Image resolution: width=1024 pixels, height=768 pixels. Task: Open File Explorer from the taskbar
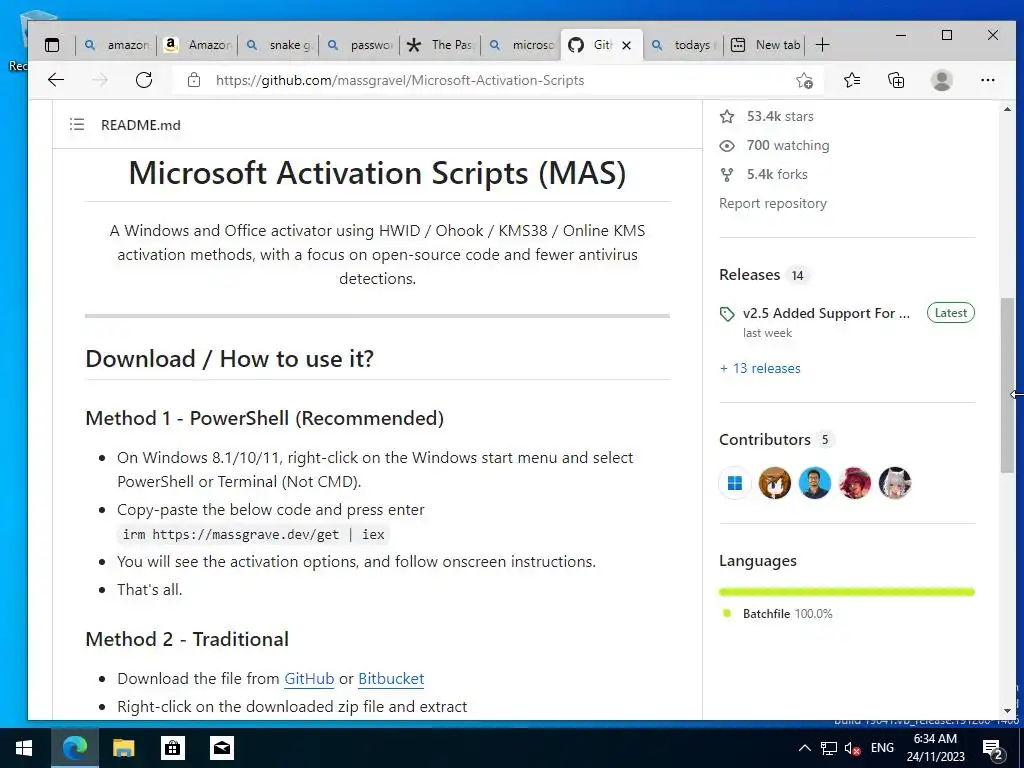[x=123, y=748]
